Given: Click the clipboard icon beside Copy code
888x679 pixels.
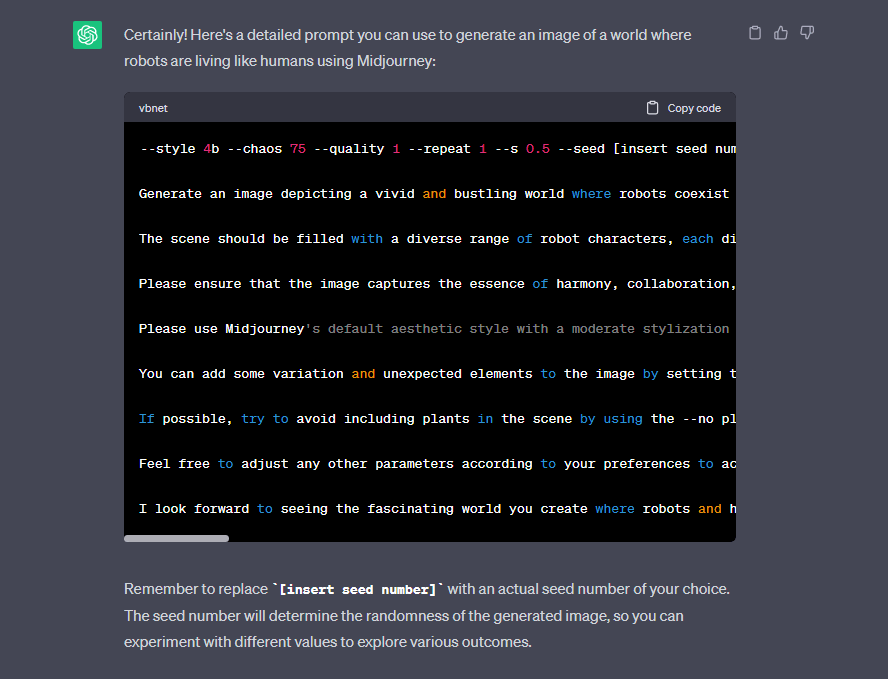Looking at the screenshot, I should click(651, 107).
